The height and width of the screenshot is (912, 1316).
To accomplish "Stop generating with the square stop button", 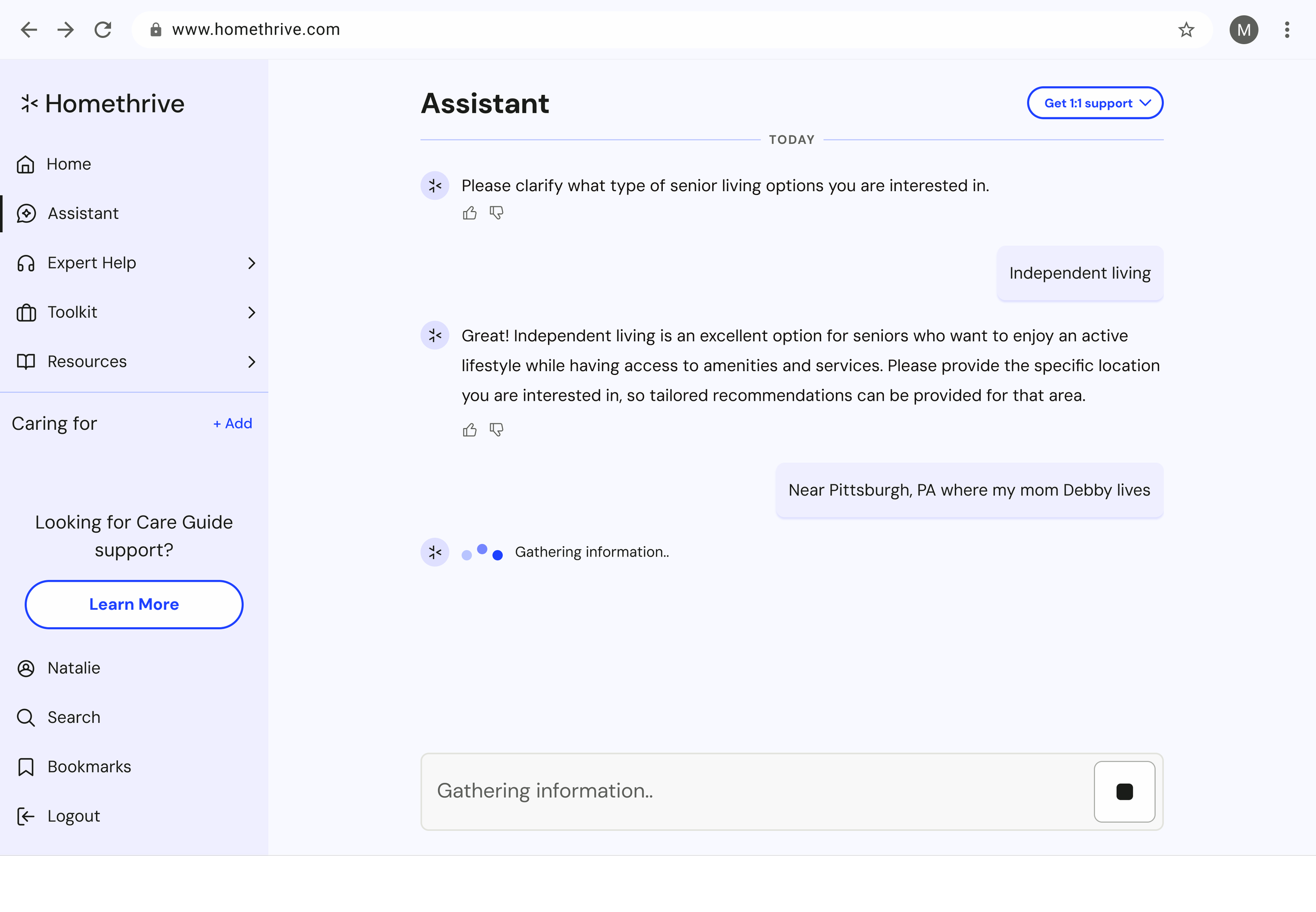I will pyautogui.click(x=1124, y=791).
